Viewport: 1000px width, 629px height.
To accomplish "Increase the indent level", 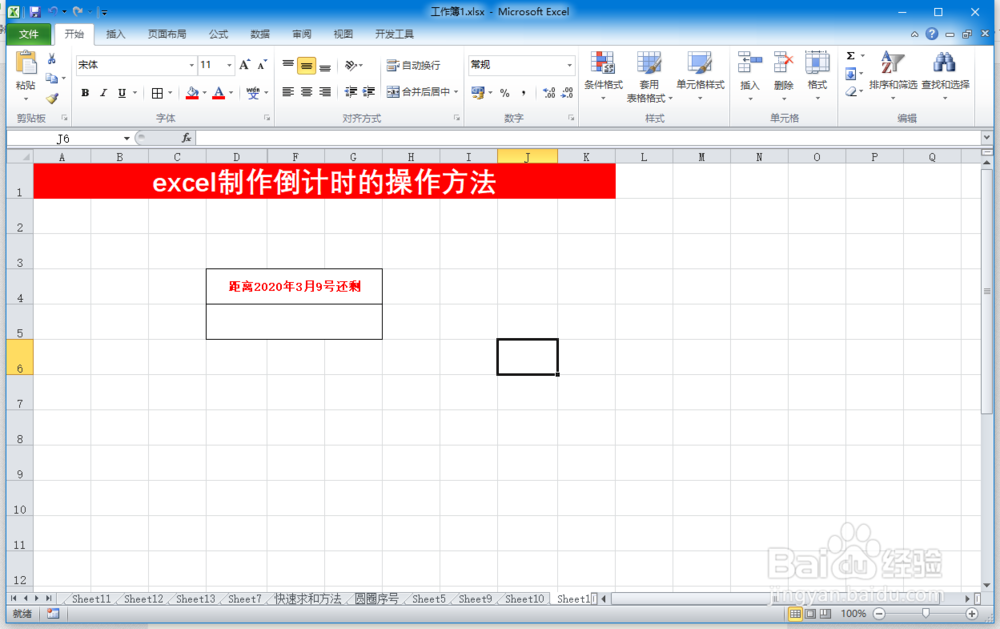I will [x=369, y=92].
